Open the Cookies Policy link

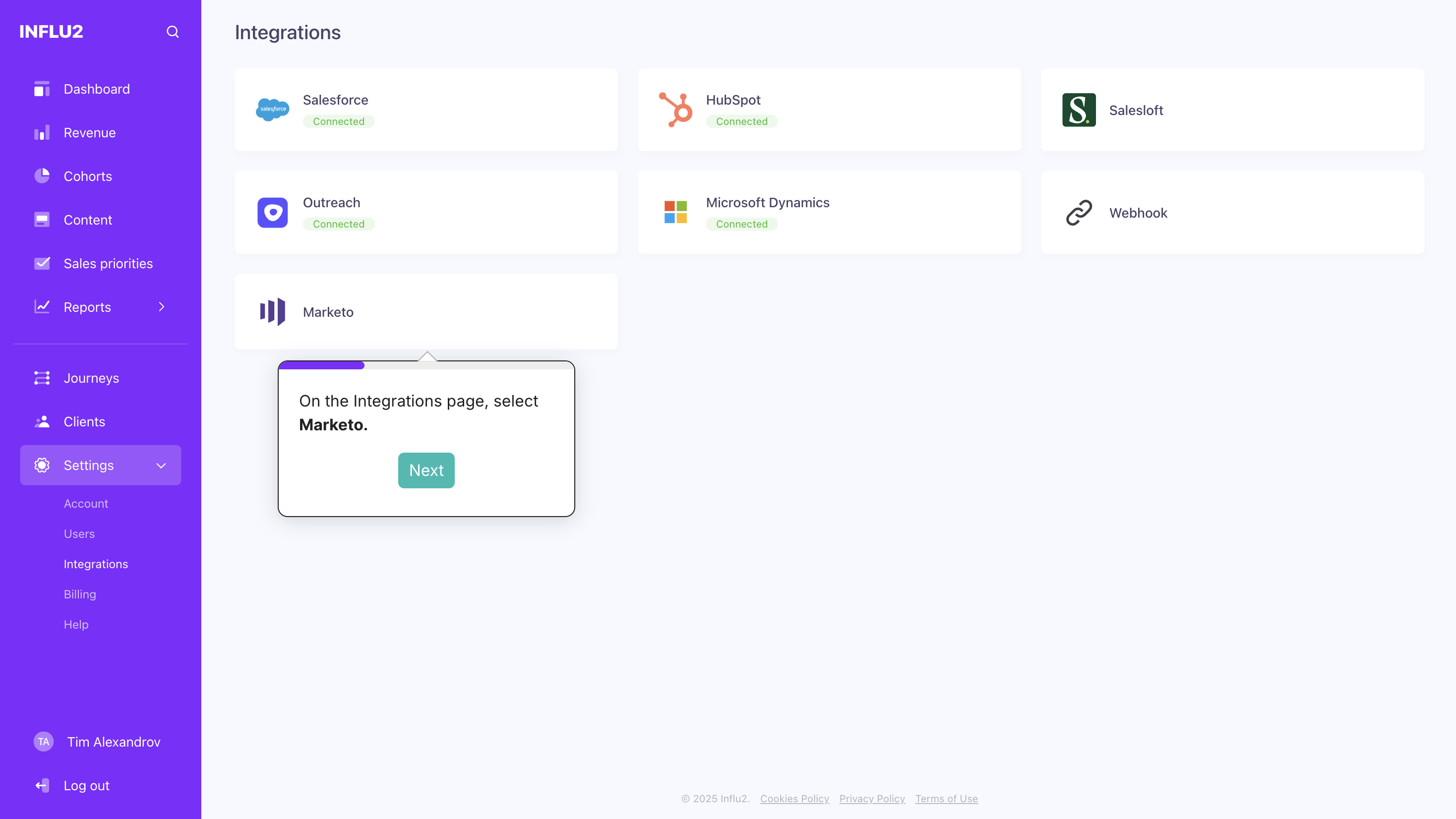click(x=794, y=799)
